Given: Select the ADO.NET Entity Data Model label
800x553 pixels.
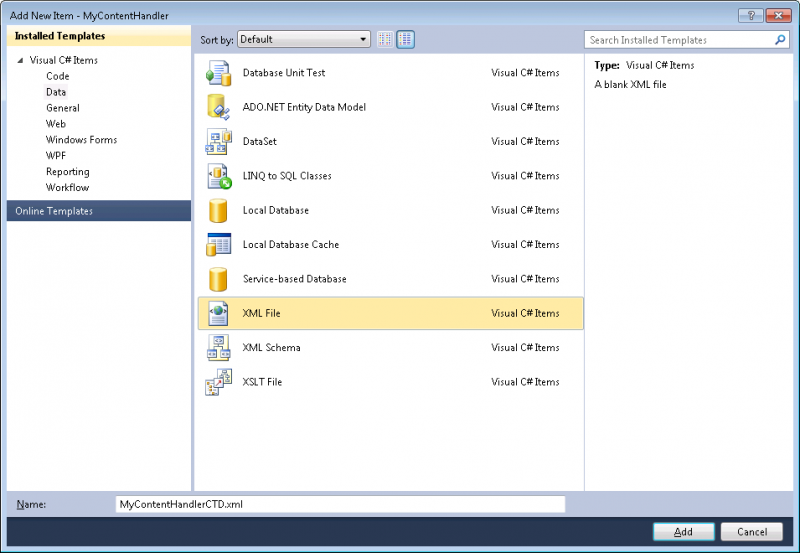Looking at the screenshot, I should click(304, 107).
